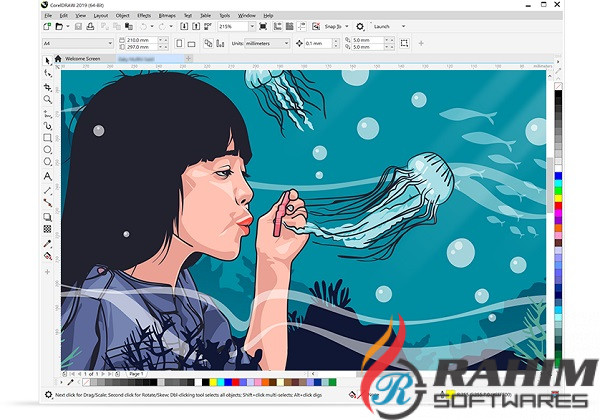Screen dimensions: 600x420
Task: Click the page width 210.0 mm field
Action: pyautogui.click(x=142, y=40)
